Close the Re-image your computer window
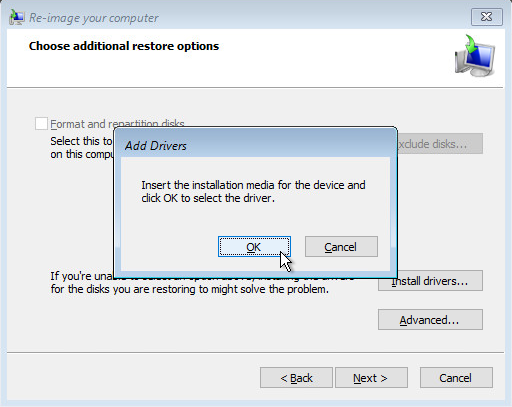This screenshot has height=407, width=512. point(487,17)
